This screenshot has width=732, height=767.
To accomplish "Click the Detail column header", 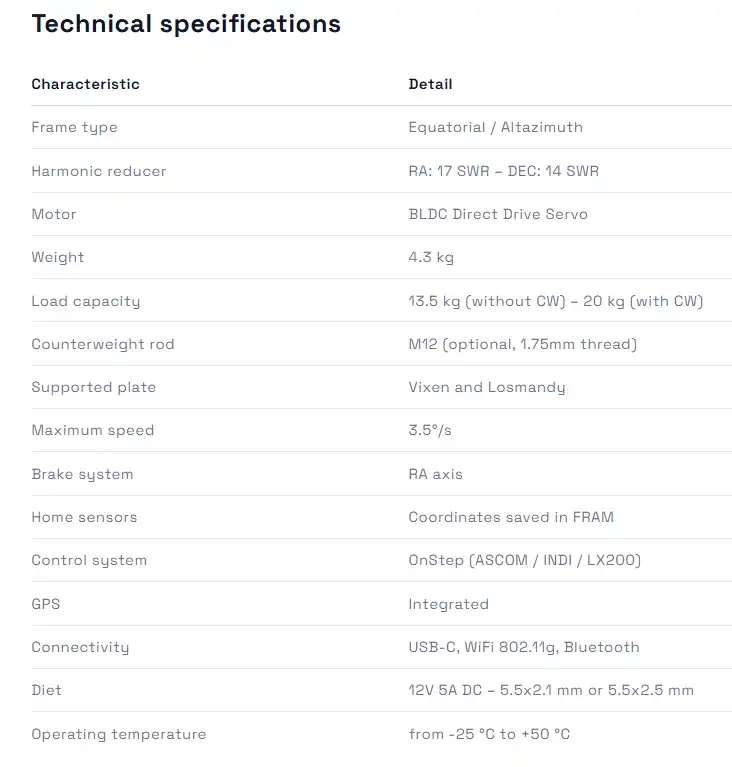I will 430,84.
